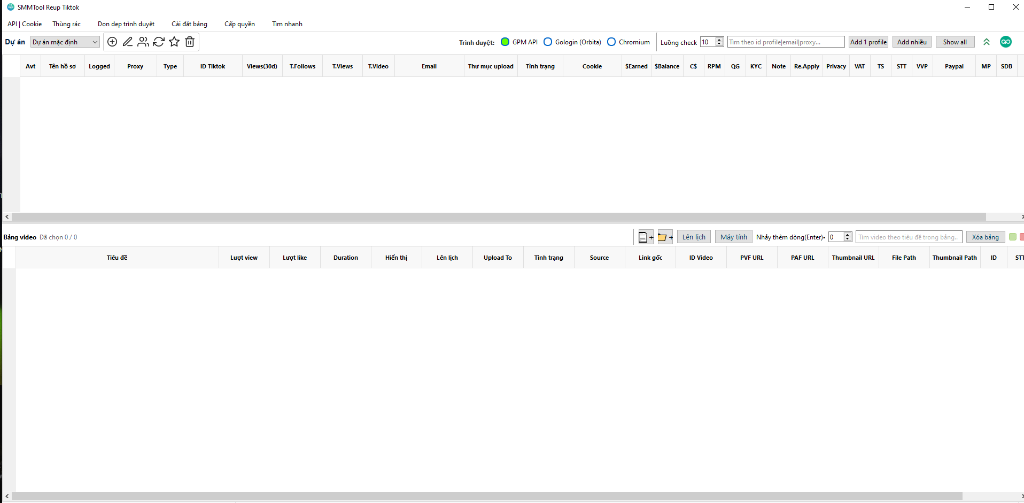This screenshot has width=1024, height=503.
Task: Open the Dọn dẹp trình duyệt menu
Action: point(126,24)
